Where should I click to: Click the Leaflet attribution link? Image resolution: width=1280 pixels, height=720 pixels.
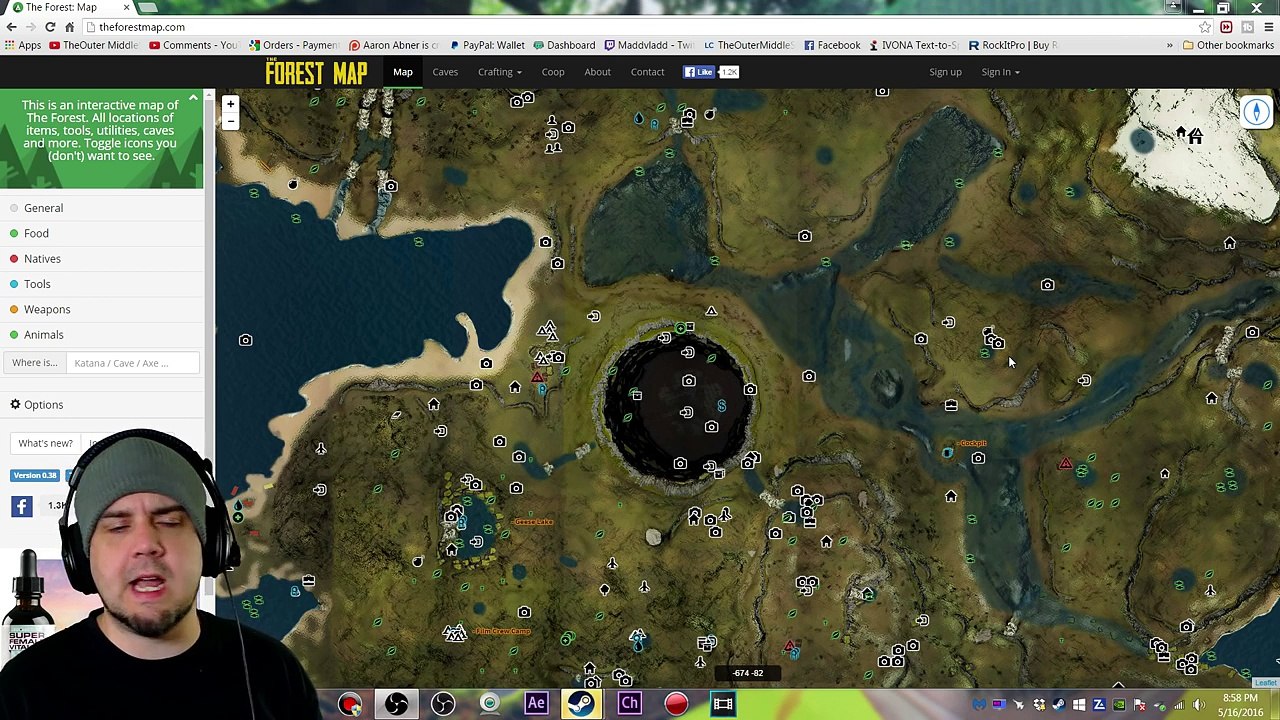(x=1266, y=683)
